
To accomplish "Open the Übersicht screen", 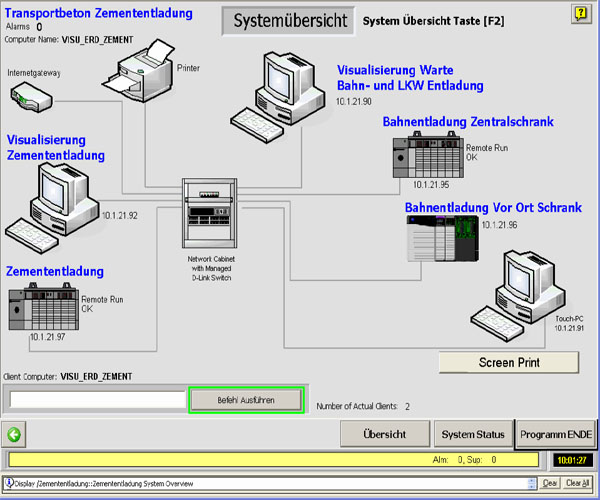I will click(384, 435).
